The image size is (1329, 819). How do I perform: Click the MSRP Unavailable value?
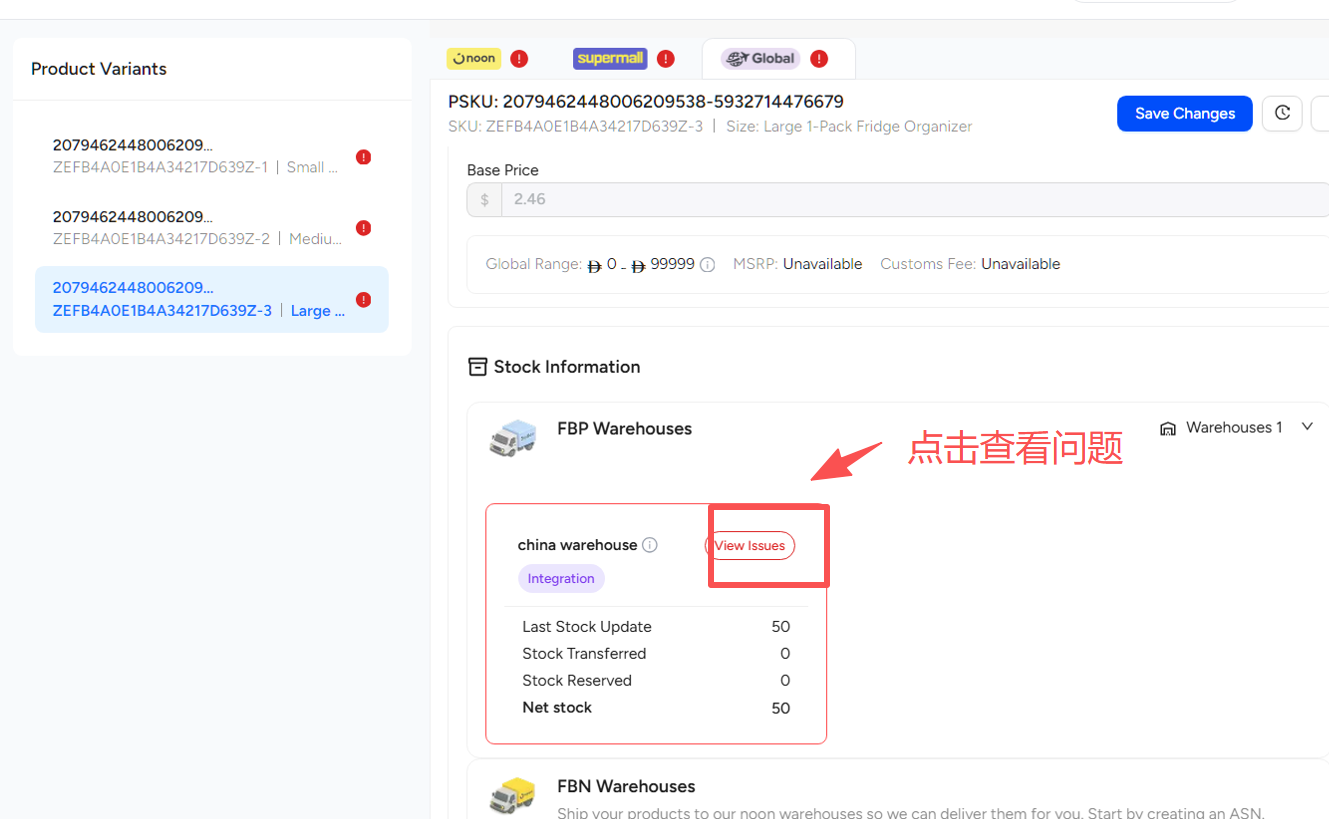[x=822, y=264]
